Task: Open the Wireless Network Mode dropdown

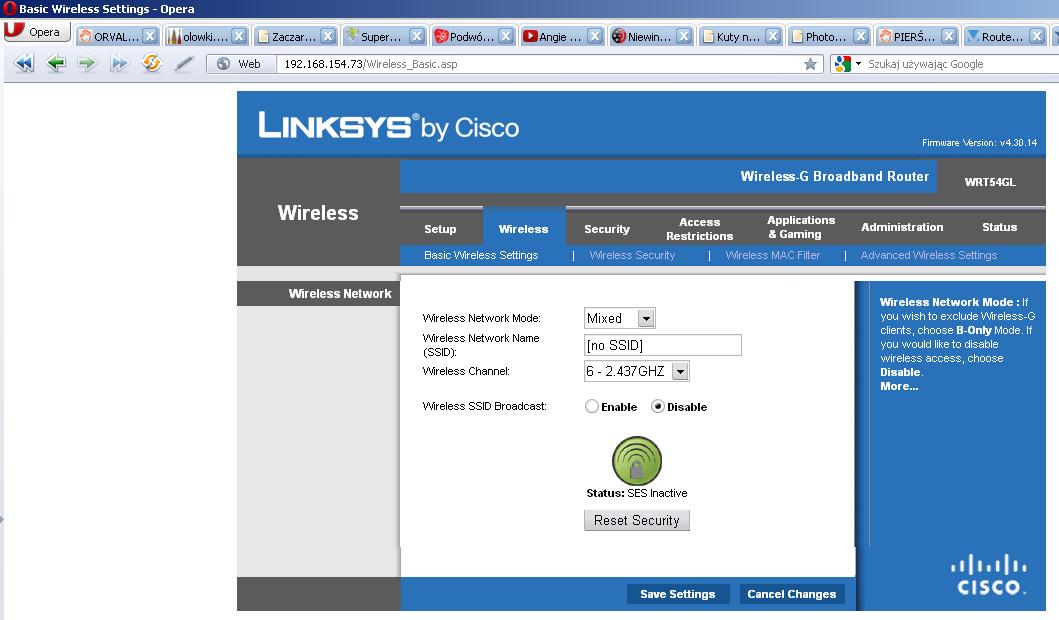Action: (646, 318)
